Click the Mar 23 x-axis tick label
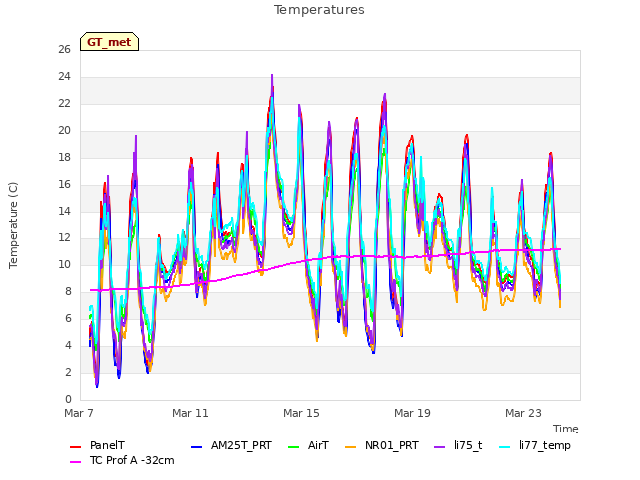The image size is (640, 480). click(523, 413)
